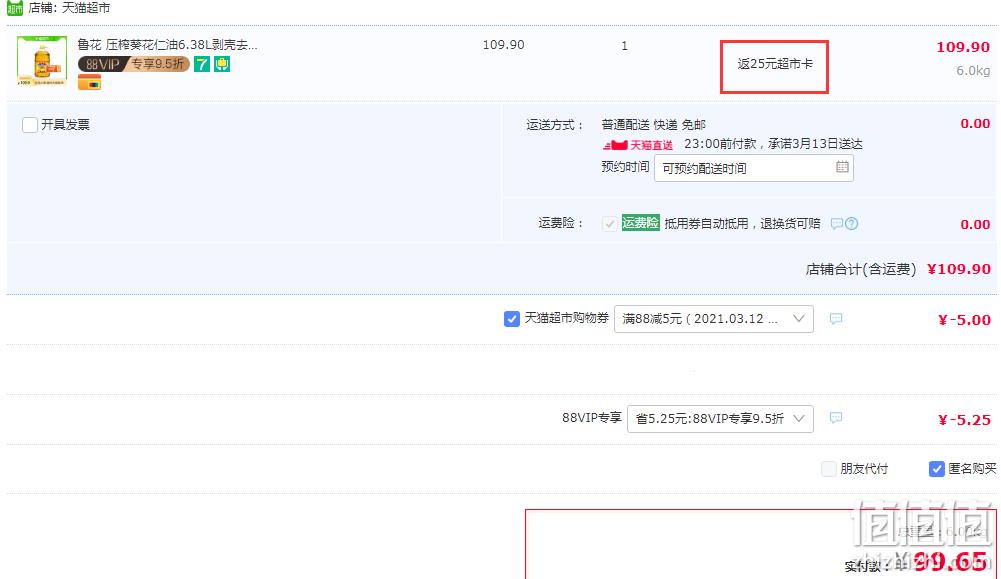Click the 可预约配送时间 input field
Screen dimensions: 1001x579
point(753,169)
